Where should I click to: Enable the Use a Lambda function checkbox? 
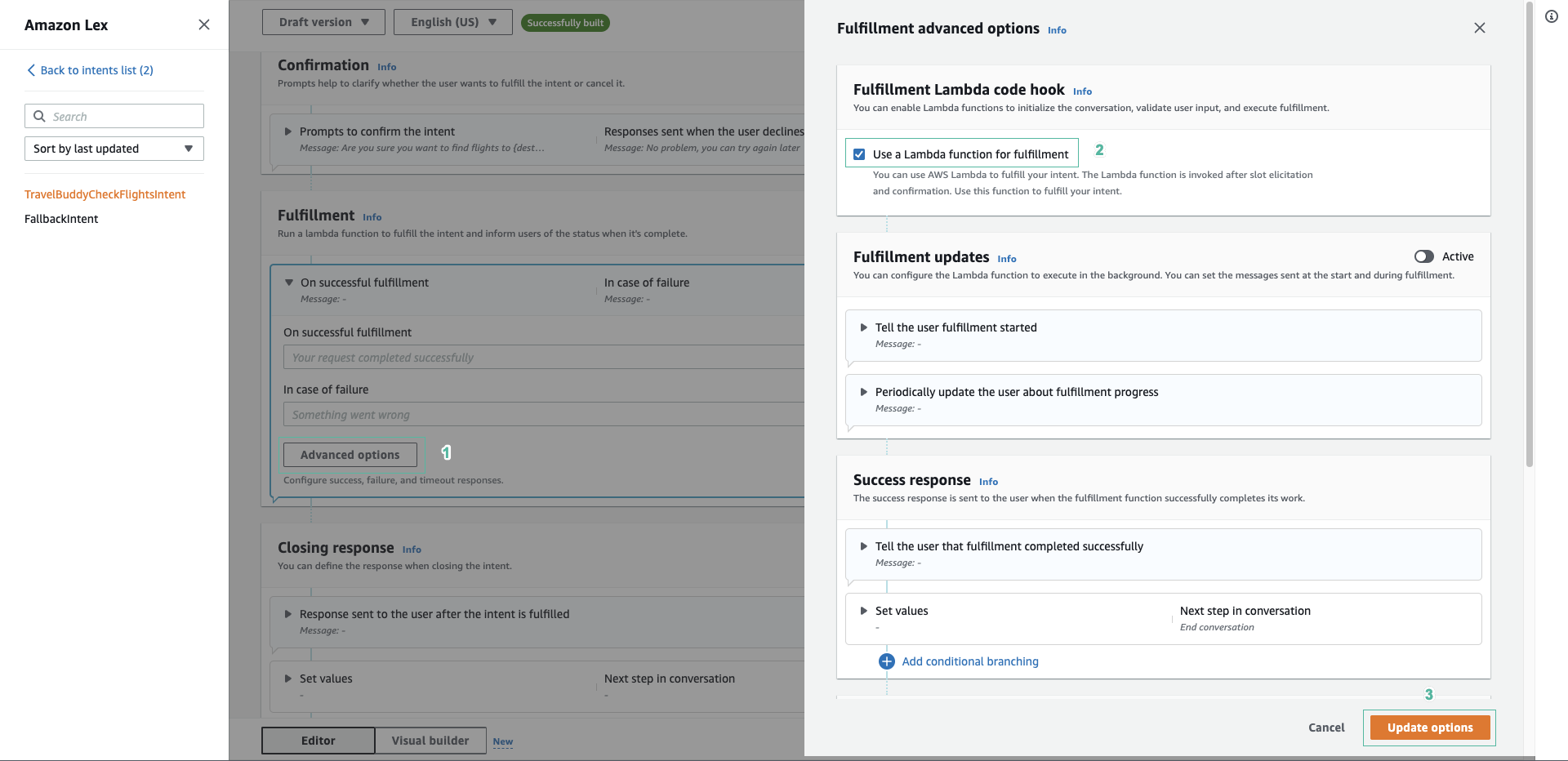pyautogui.click(x=859, y=154)
